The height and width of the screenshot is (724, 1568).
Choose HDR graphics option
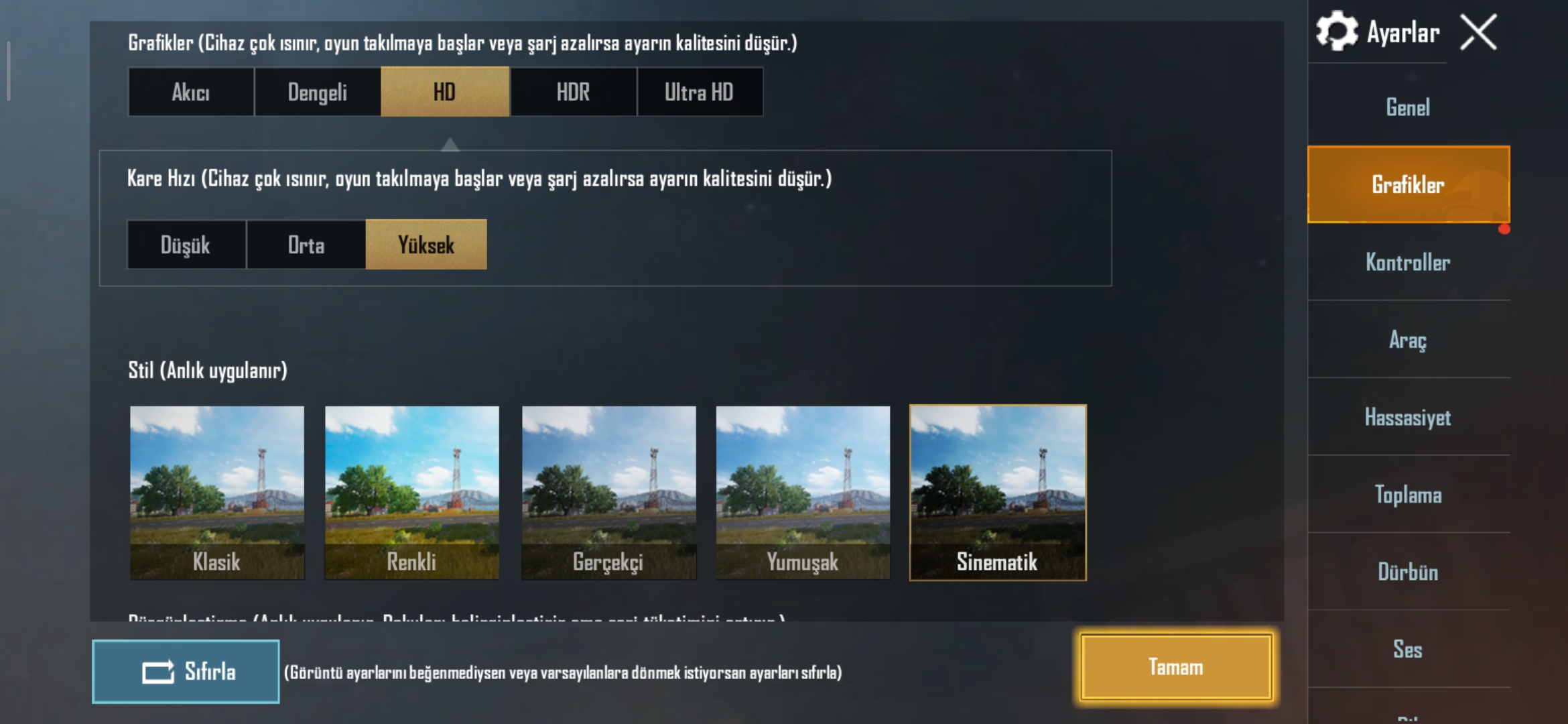[574, 92]
